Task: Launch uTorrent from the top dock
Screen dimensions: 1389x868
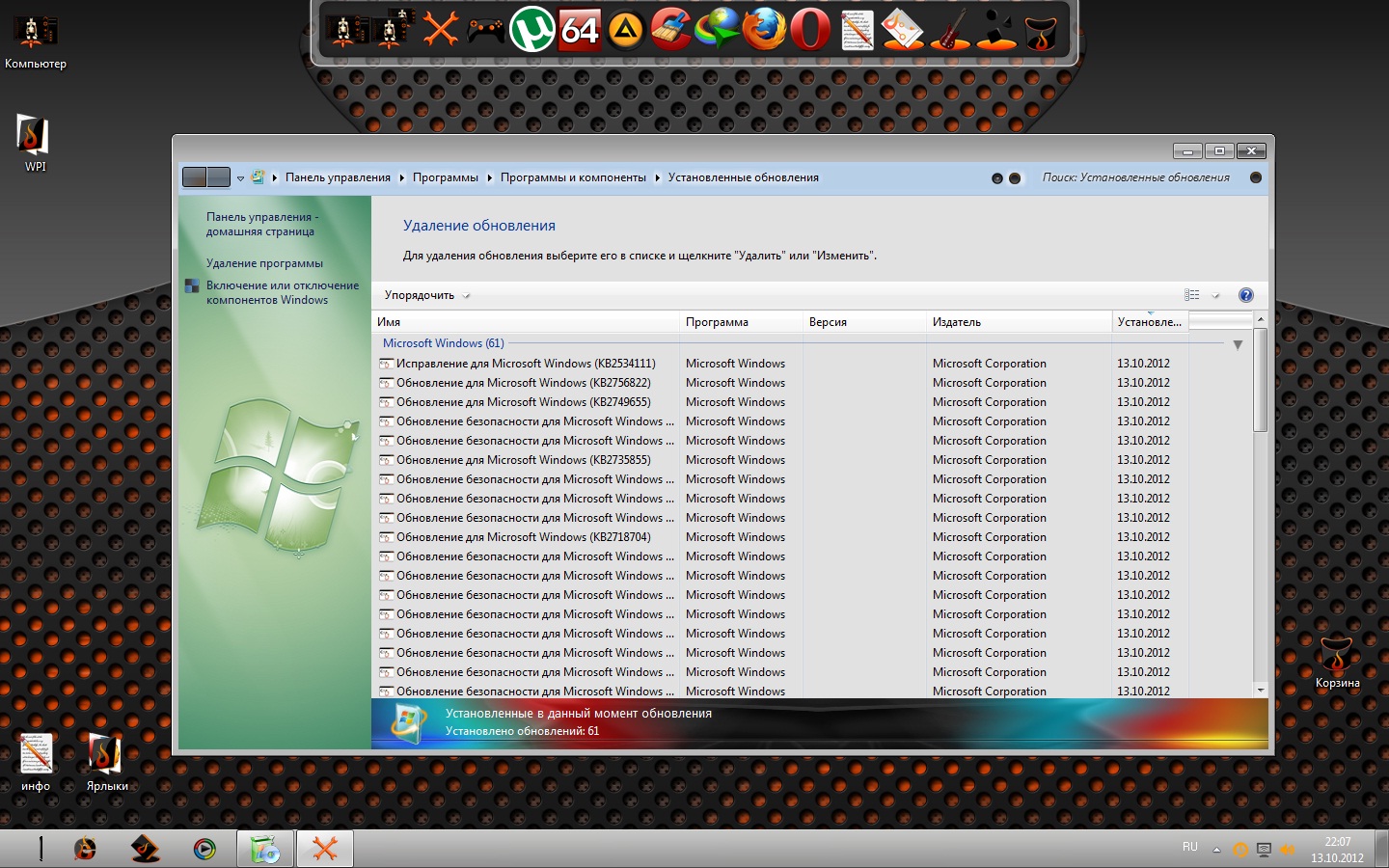Action: tap(531, 29)
